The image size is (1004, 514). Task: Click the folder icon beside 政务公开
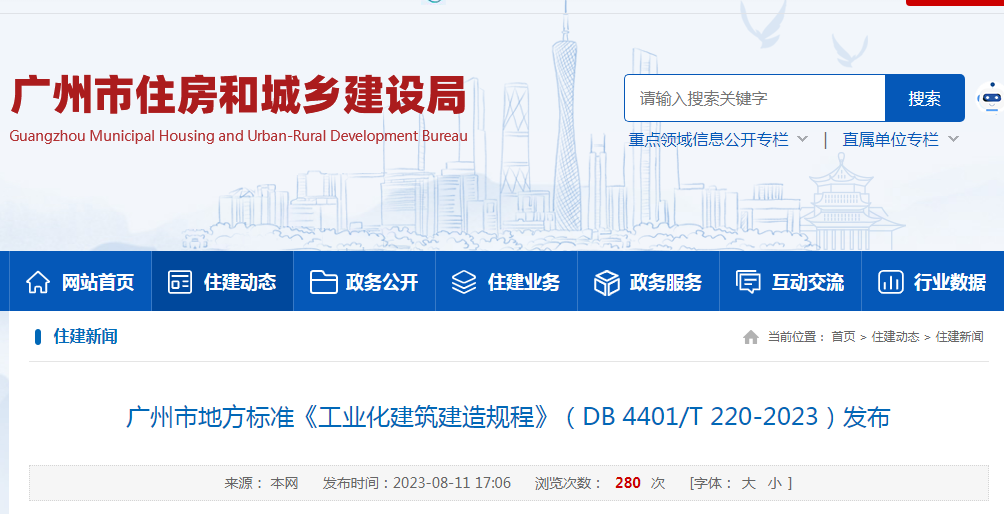(x=323, y=282)
